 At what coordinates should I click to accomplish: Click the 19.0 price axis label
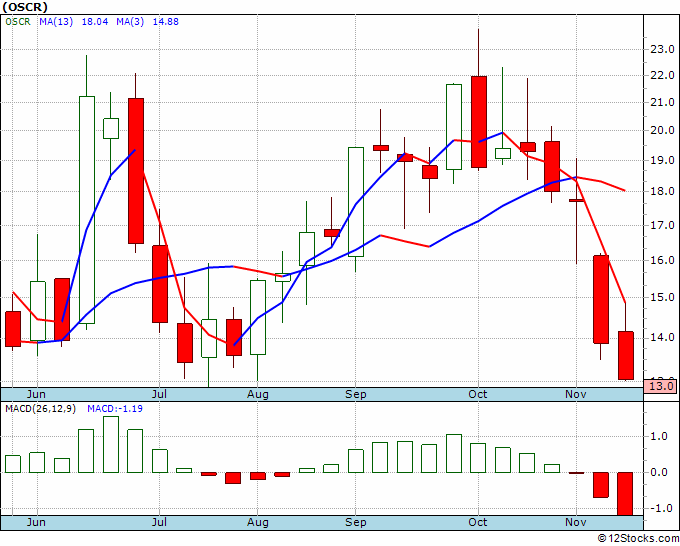click(662, 160)
